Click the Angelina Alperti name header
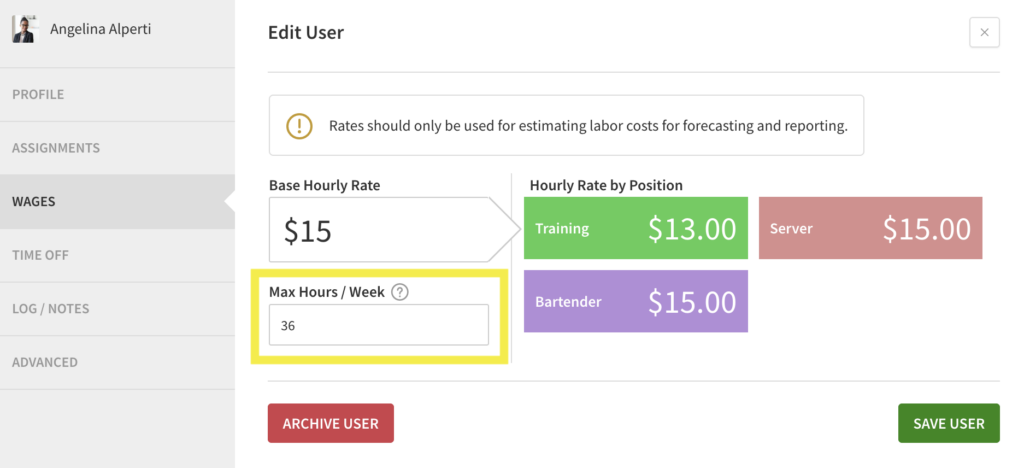 101,29
